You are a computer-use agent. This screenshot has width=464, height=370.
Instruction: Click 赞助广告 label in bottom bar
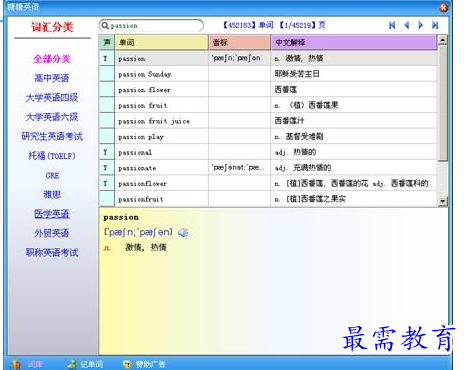pos(150,365)
